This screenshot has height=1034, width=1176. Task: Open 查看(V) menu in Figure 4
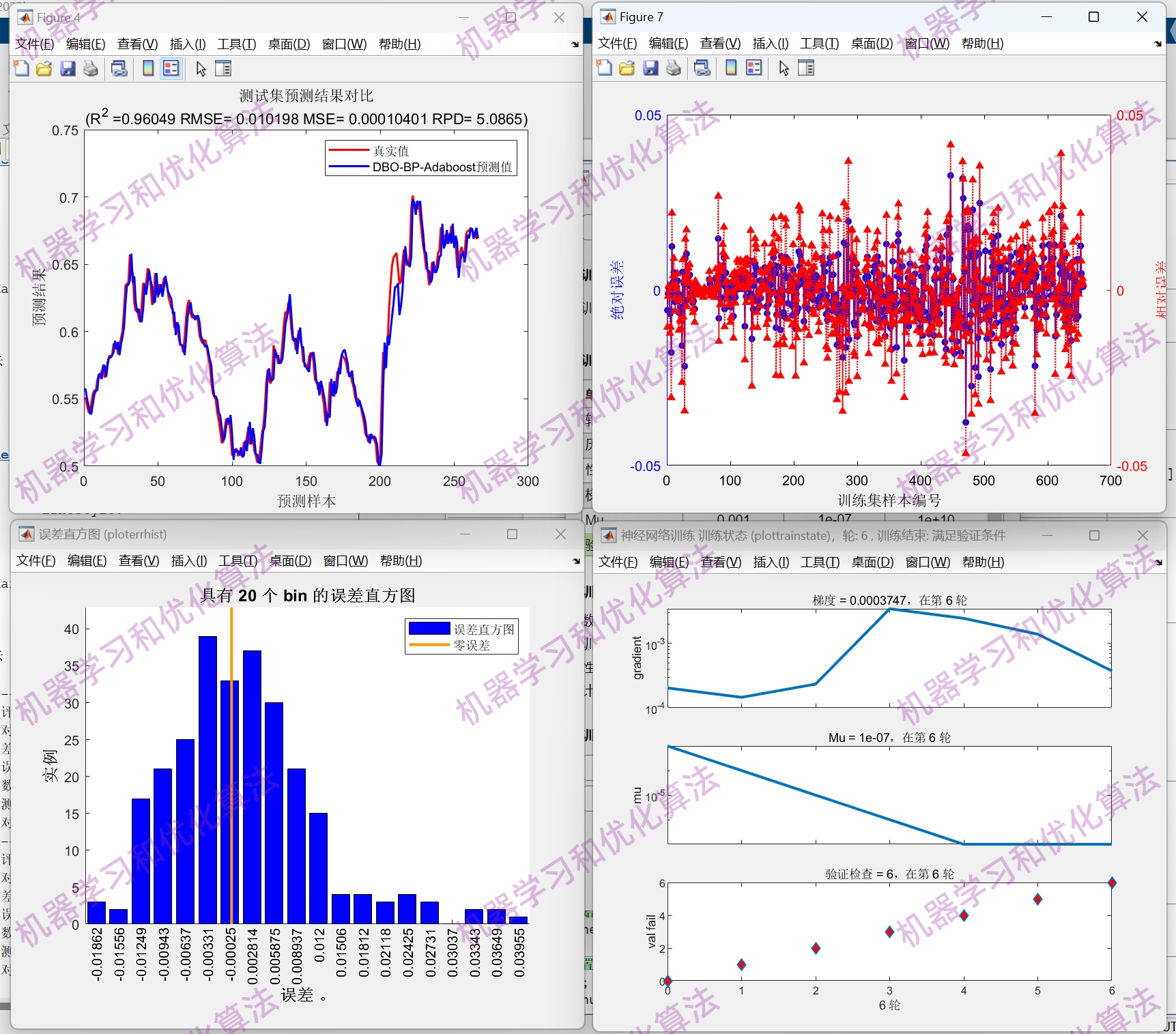[x=138, y=44]
